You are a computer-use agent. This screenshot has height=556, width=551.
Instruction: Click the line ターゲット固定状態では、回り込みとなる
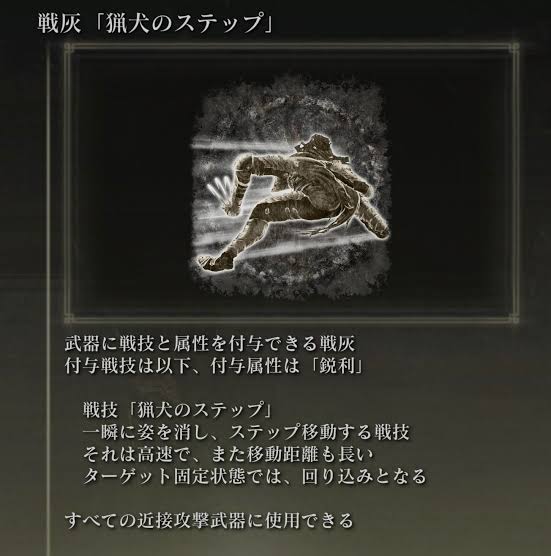pyautogui.click(x=255, y=476)
